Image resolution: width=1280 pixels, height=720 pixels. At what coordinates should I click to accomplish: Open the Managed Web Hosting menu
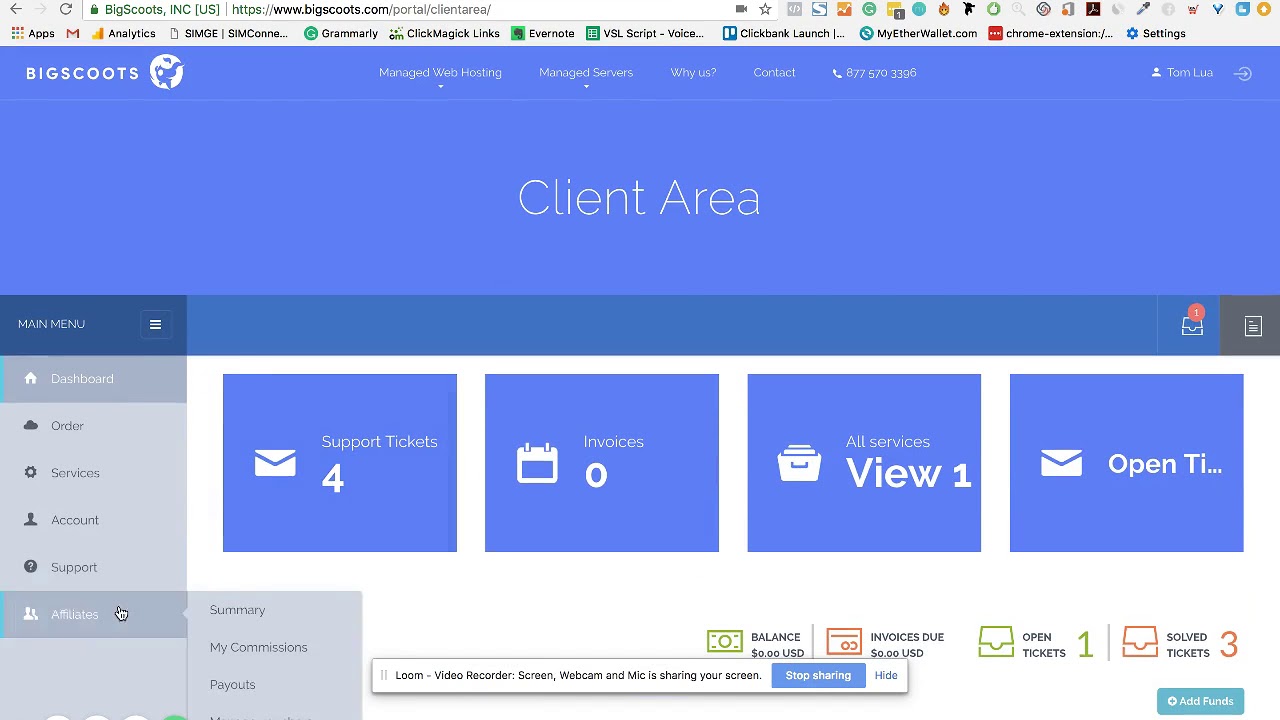440,72
